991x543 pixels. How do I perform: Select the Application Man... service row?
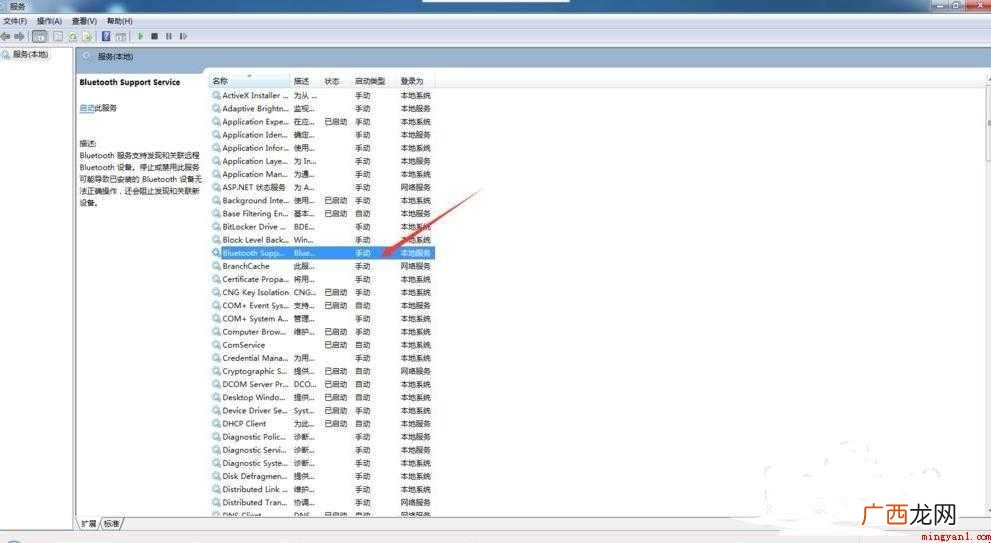click(322, 174)
